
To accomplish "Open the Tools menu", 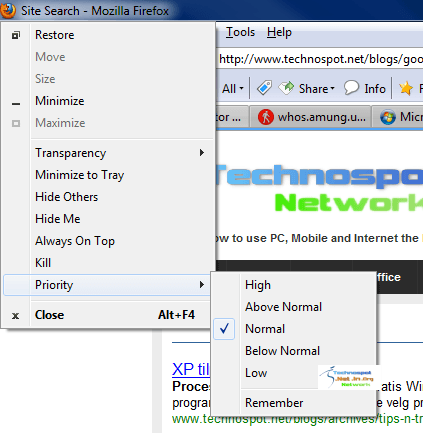I will click(240, 32).
